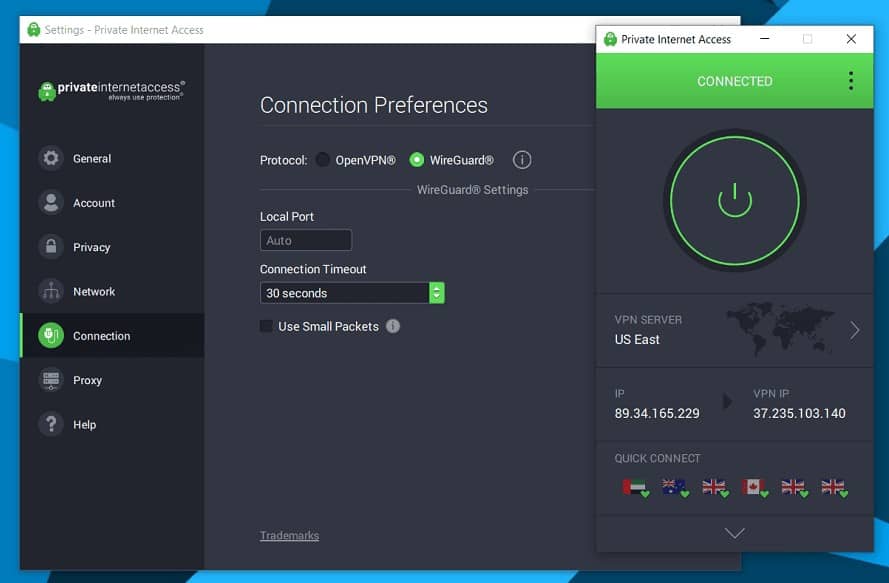Enable the Use Small Packets checkbox
The height and width of the screenshot is (583, 889).
(266, 326)
